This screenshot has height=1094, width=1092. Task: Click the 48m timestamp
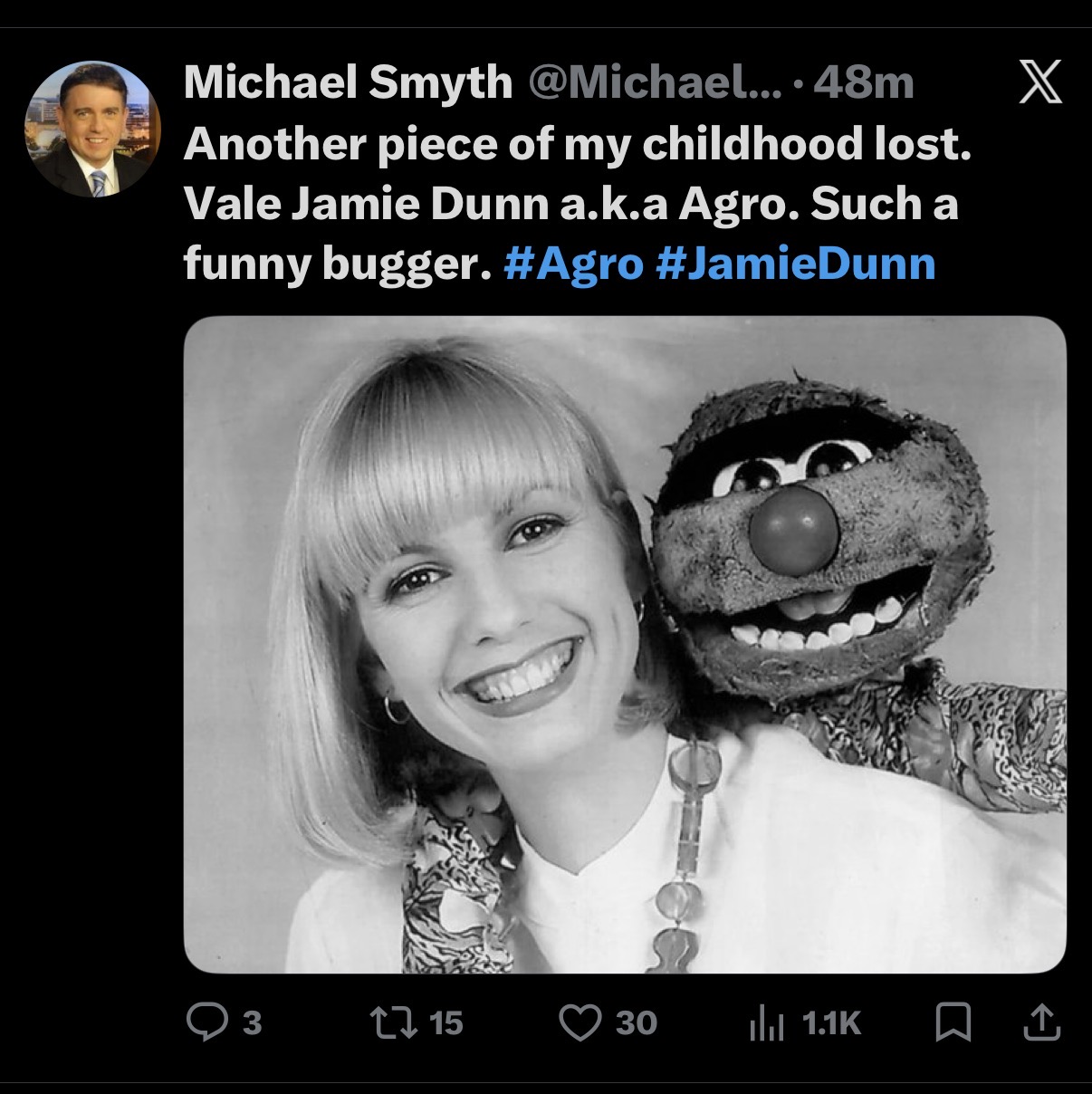[x=863, y=83]
